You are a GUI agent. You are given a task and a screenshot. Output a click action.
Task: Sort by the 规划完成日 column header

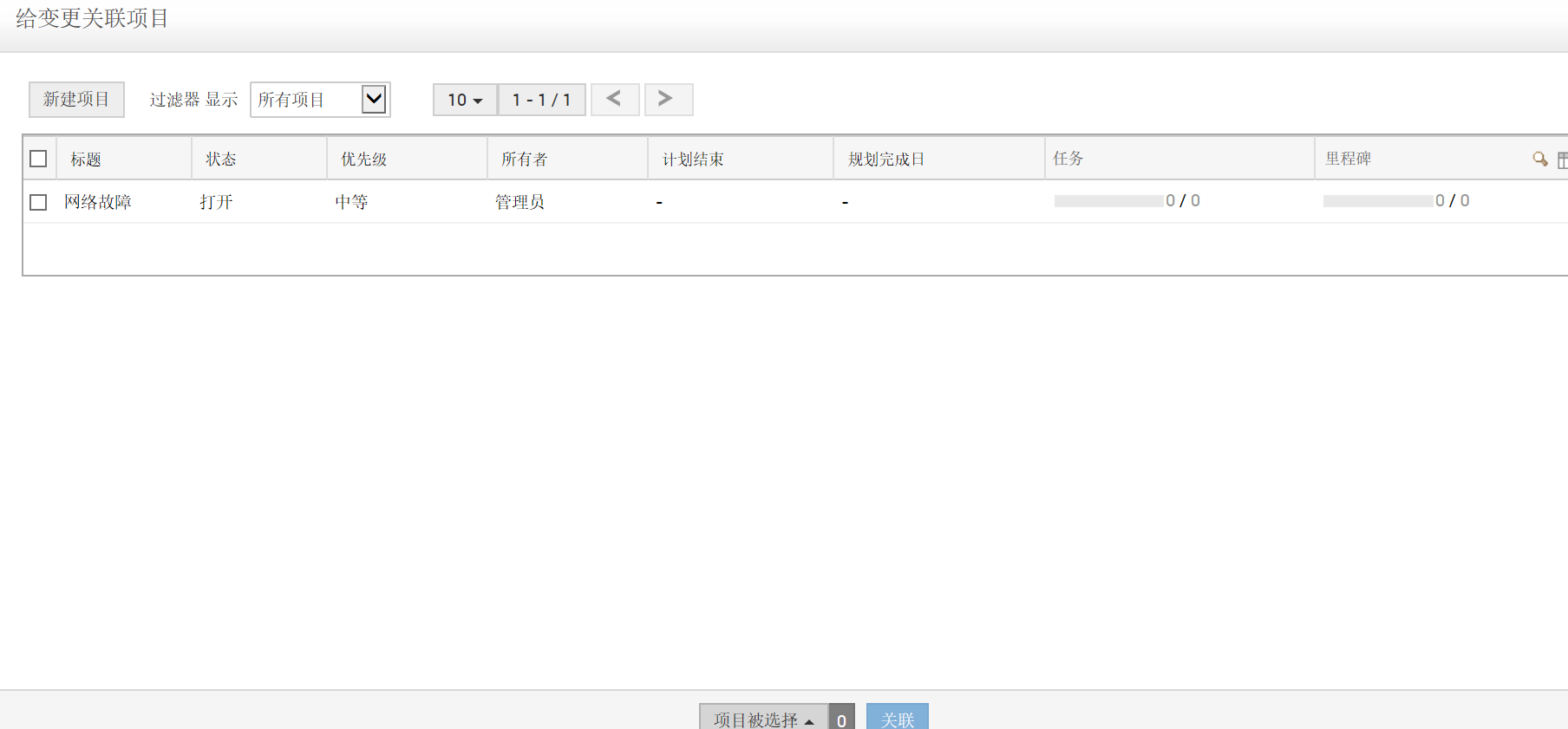point(886,159)
